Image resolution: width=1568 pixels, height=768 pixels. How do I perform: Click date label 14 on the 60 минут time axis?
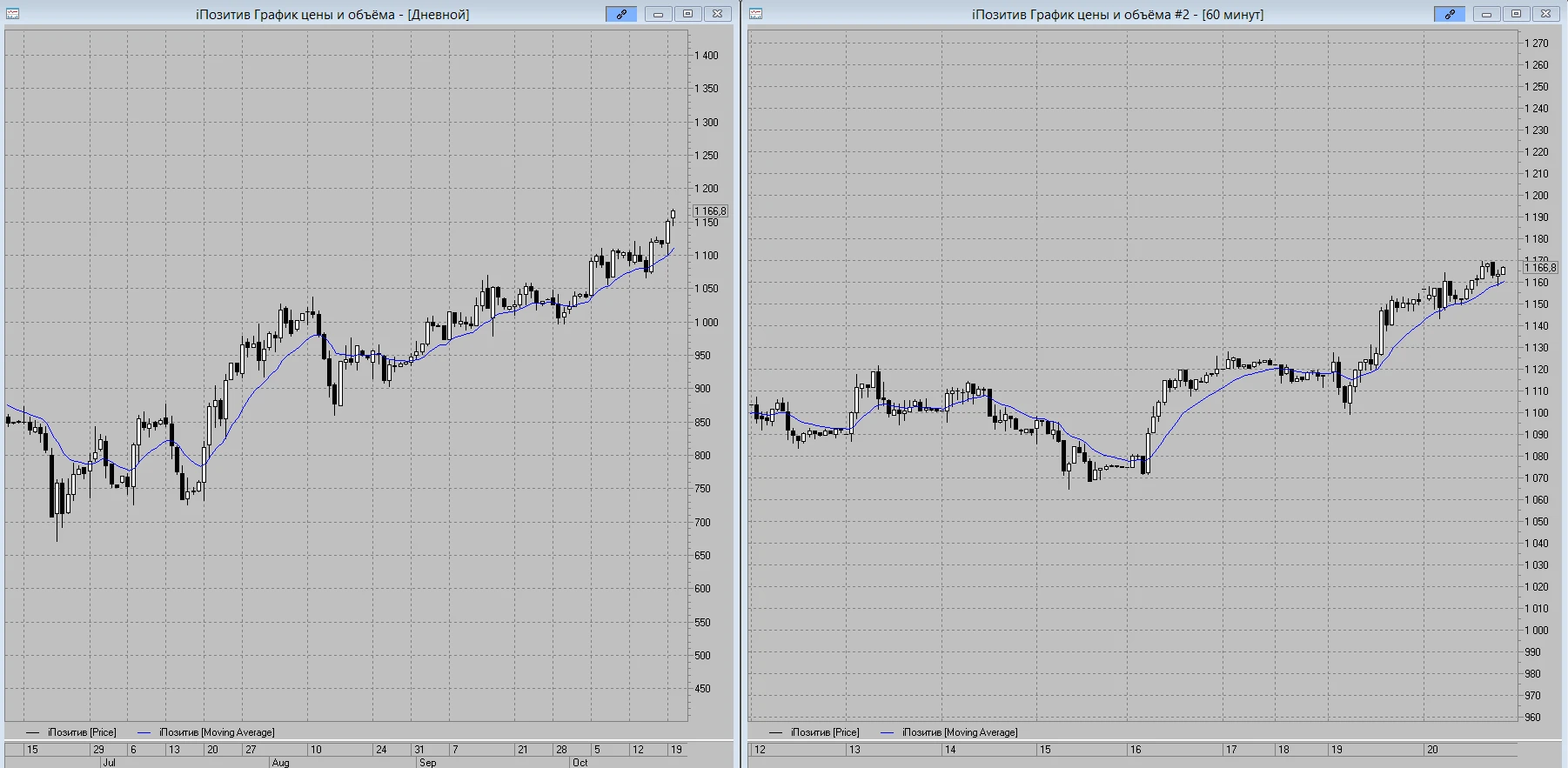pyautogui.click(x=950, y=750)
